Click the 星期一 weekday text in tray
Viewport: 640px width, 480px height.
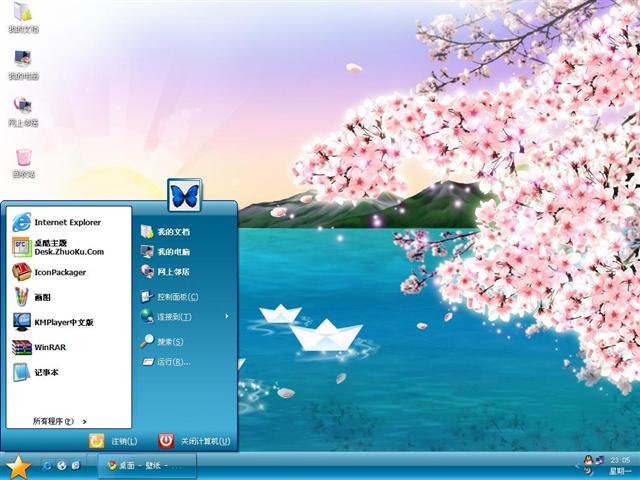tap(620, 471)
